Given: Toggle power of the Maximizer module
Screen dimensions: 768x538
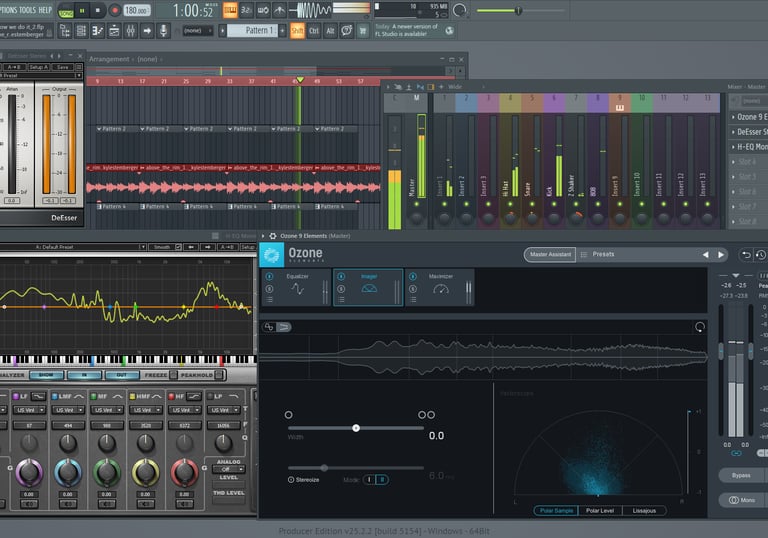Looking at the screenshot, I should pos(413,277).
